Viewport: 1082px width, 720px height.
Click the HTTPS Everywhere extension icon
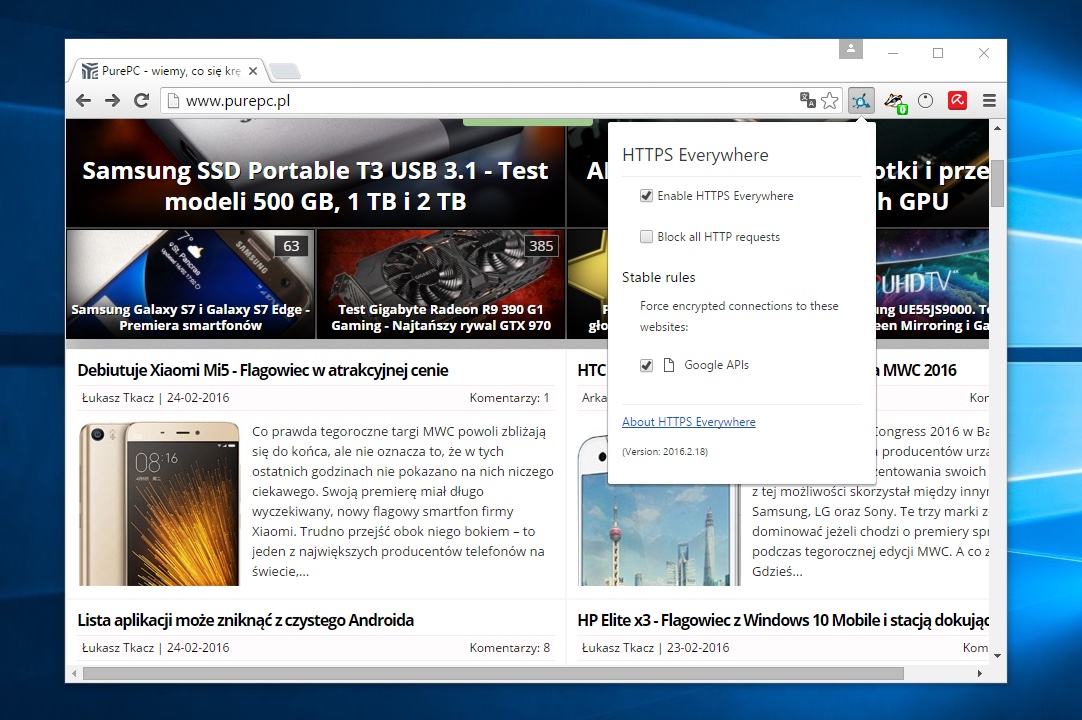coord(861,100)
